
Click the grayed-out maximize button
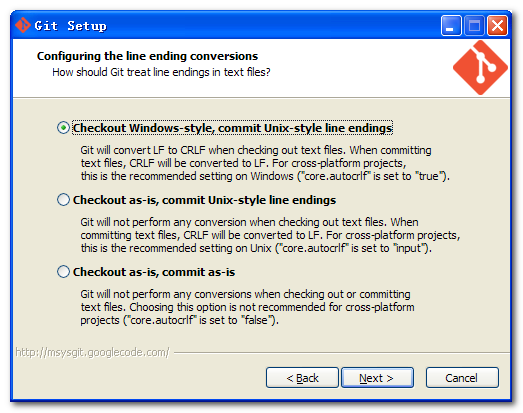[474, 25]
